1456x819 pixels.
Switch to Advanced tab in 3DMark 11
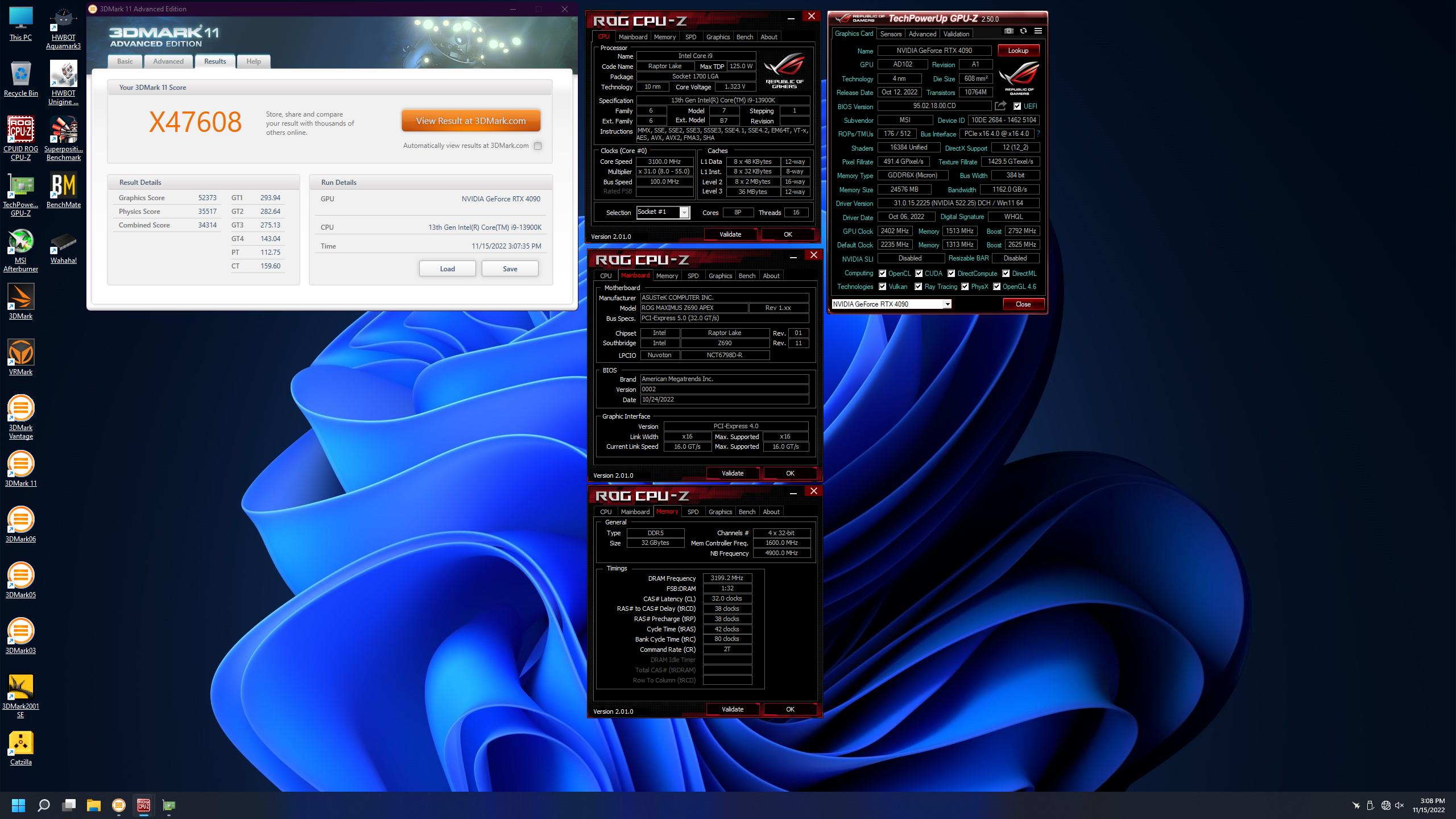[x=168, y=61]
